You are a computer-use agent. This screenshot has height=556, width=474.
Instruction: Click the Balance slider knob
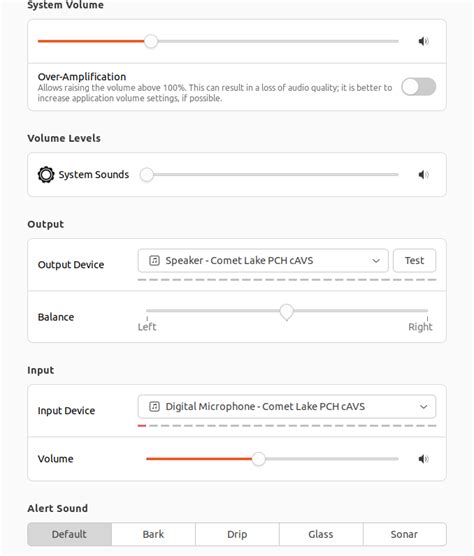pyautogui.click(x=286, y=312)
